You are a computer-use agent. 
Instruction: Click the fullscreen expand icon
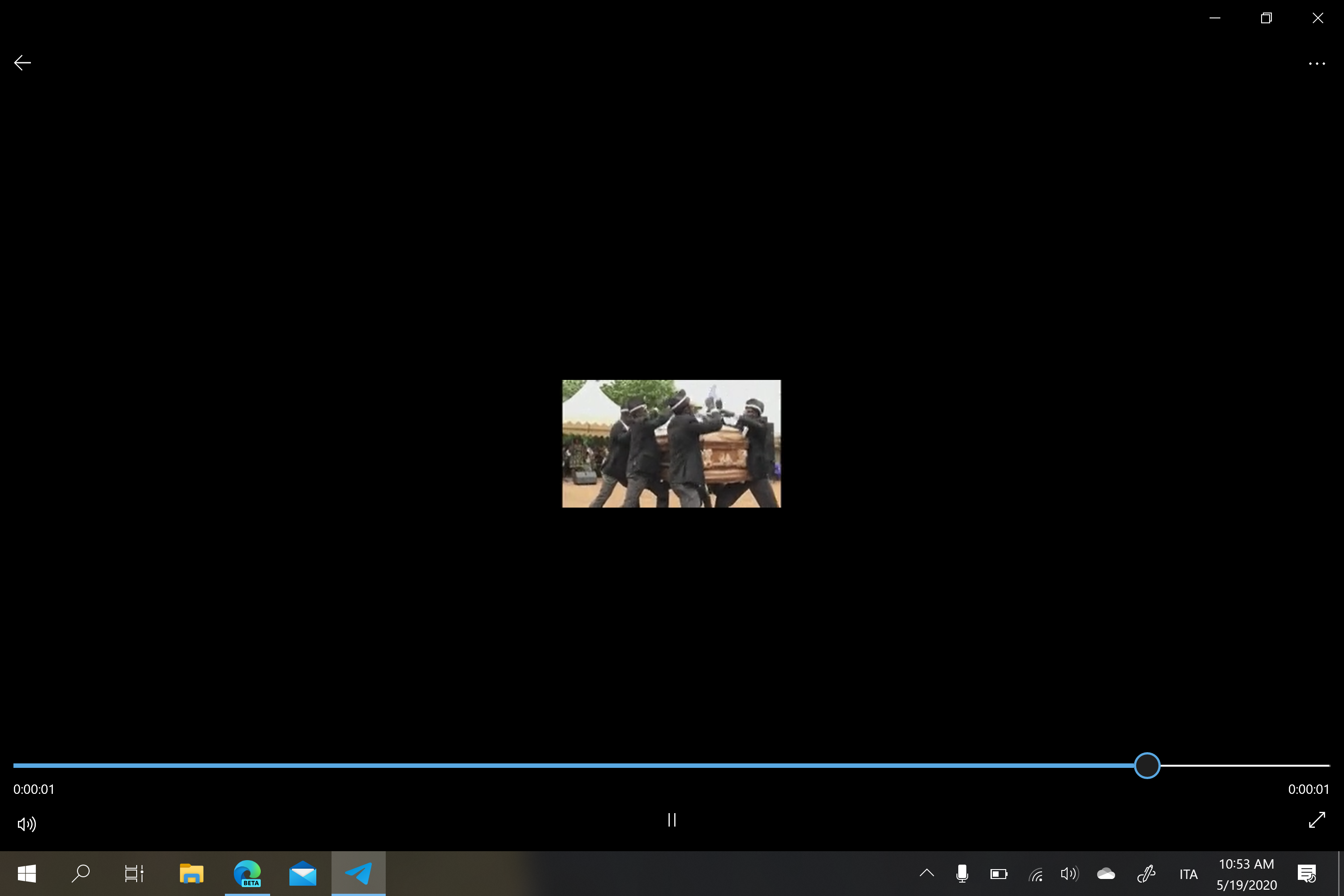[x=1317, y=820]
